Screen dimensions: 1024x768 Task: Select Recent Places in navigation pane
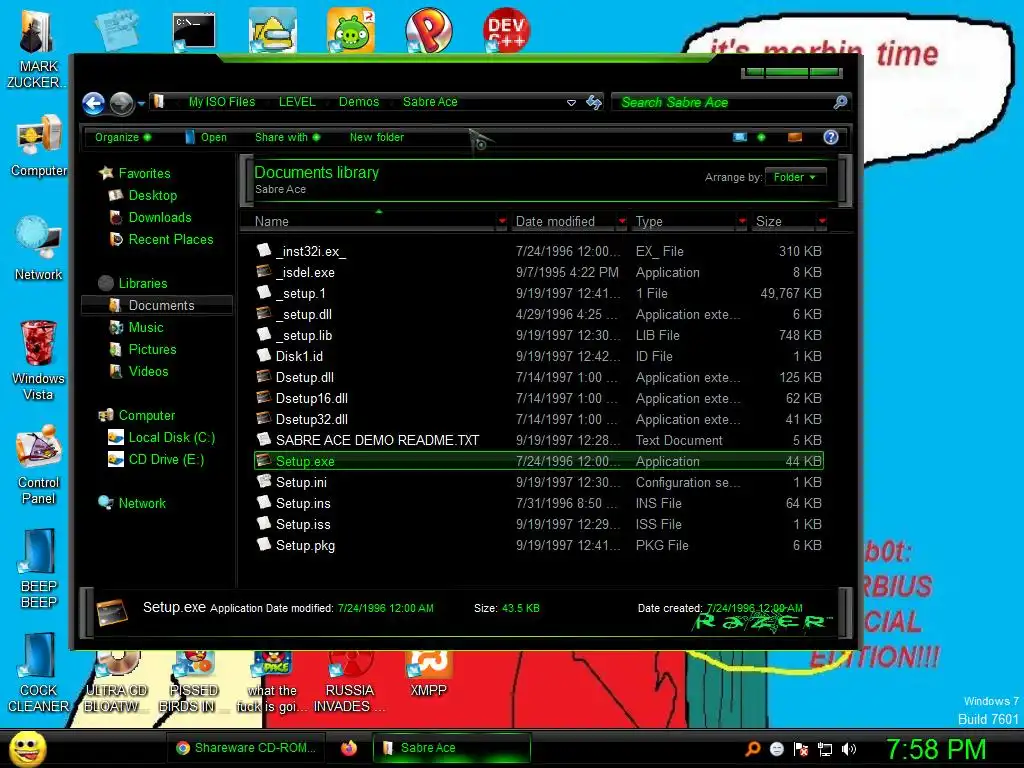tap(170, 240)
